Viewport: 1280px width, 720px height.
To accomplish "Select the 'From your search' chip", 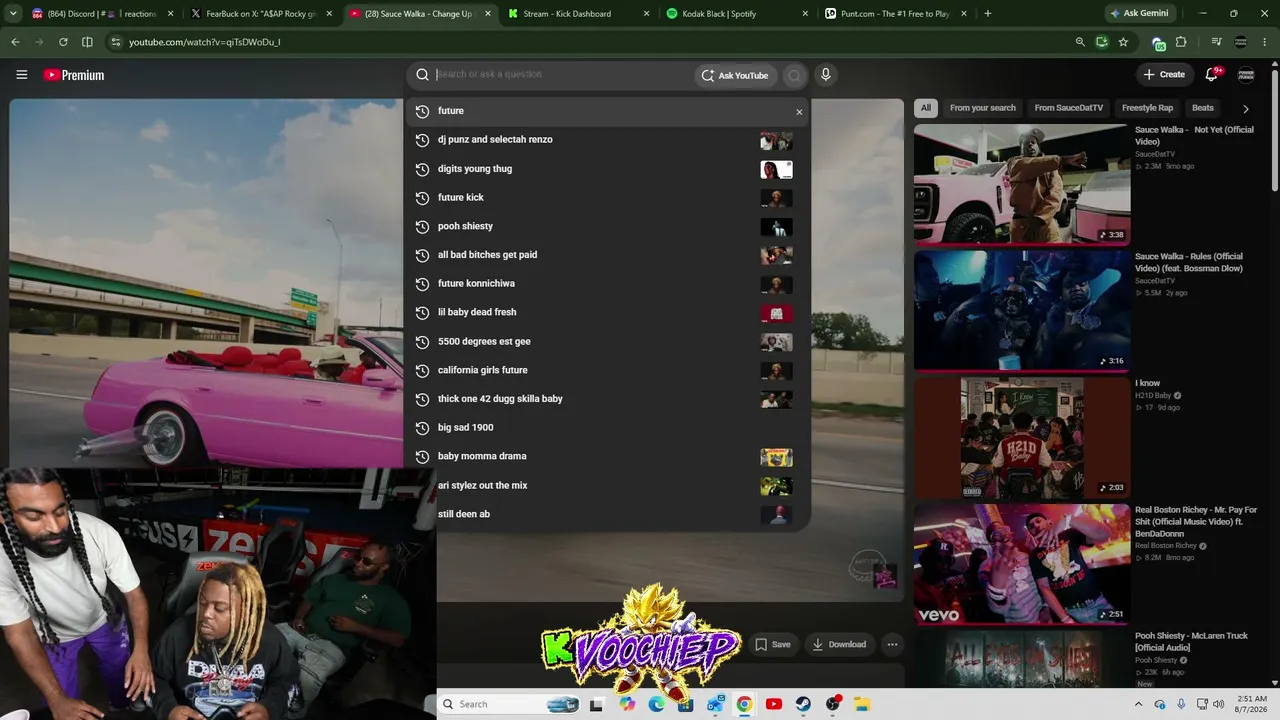I will [x=983, y=108].
